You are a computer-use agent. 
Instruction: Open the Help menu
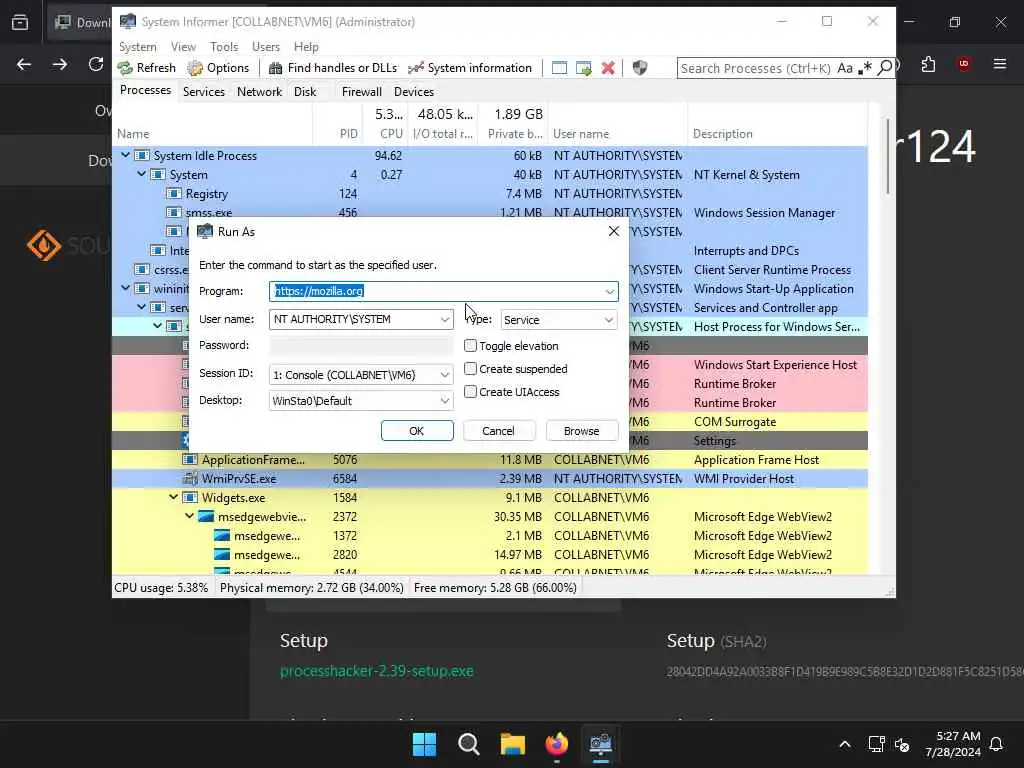click(306, 46)
